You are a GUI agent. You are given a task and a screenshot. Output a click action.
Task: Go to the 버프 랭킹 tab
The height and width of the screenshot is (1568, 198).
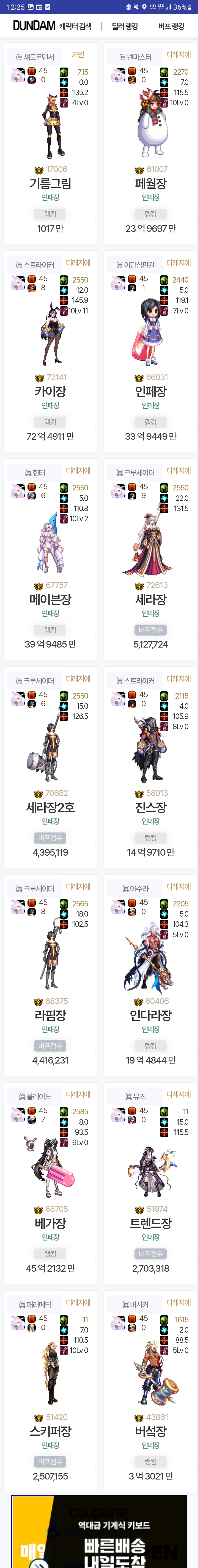[x=171, y=26]
